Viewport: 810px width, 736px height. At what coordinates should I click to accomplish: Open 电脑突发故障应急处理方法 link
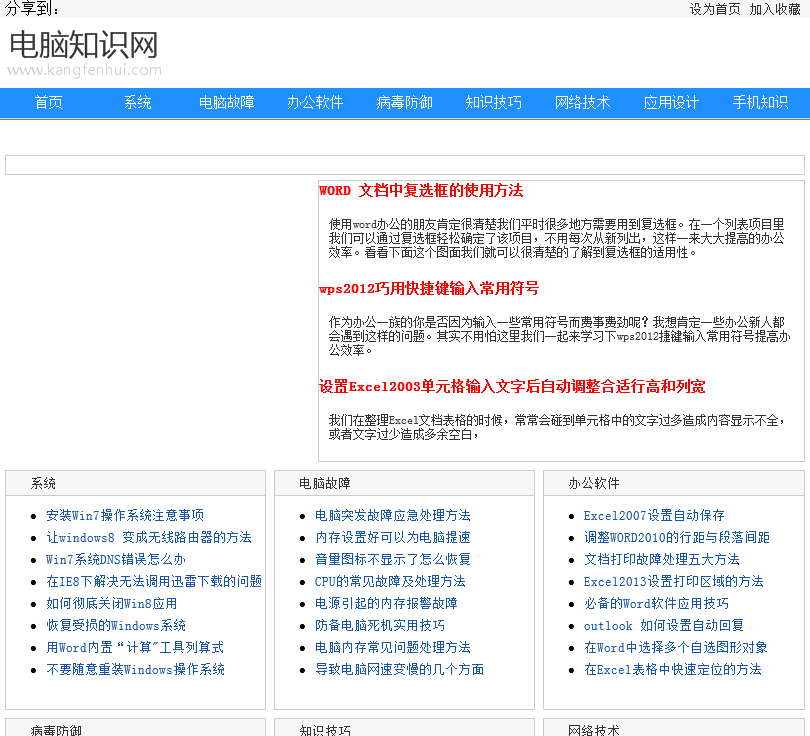393,515
